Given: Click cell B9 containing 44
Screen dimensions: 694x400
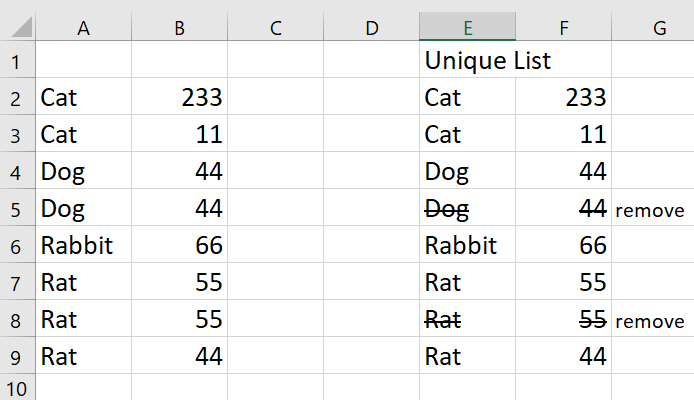Looking at the screenshot, I should (x=180, y=355).
